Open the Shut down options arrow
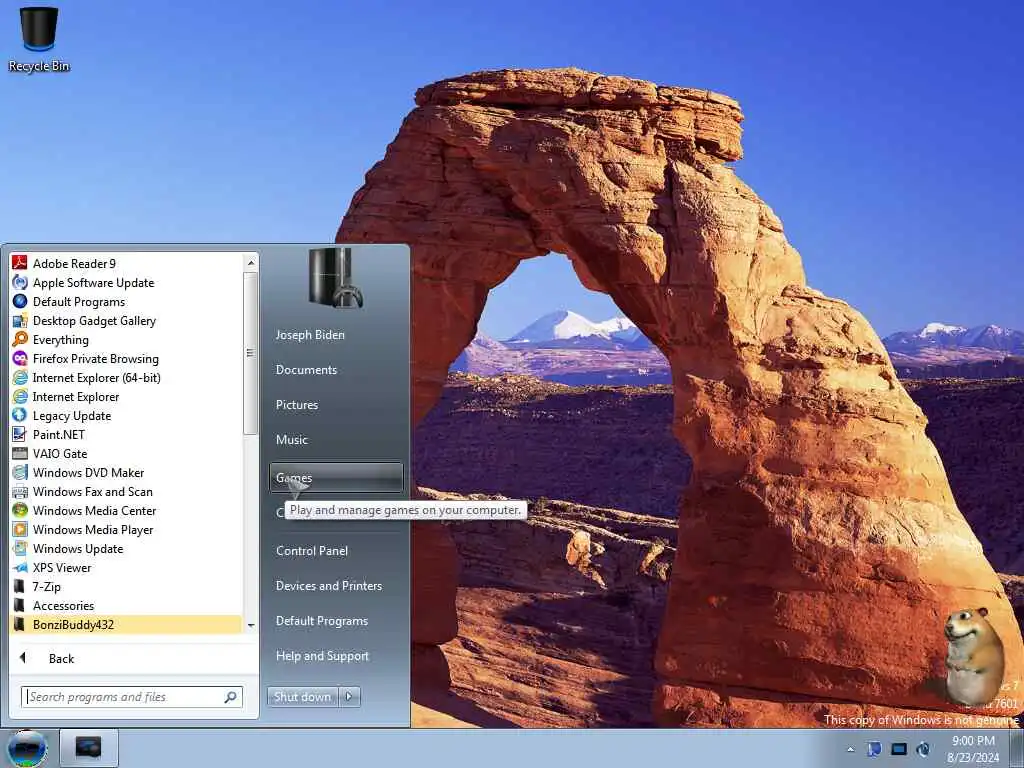 [349, 697]
